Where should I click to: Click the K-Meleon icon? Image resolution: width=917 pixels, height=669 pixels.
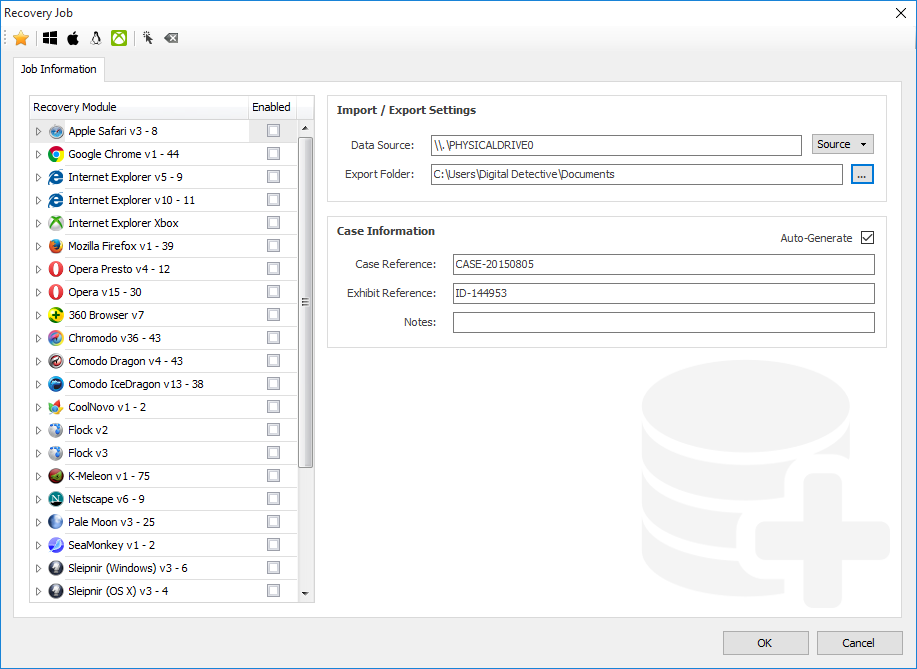pyautogui.click(x=56, y=476)
